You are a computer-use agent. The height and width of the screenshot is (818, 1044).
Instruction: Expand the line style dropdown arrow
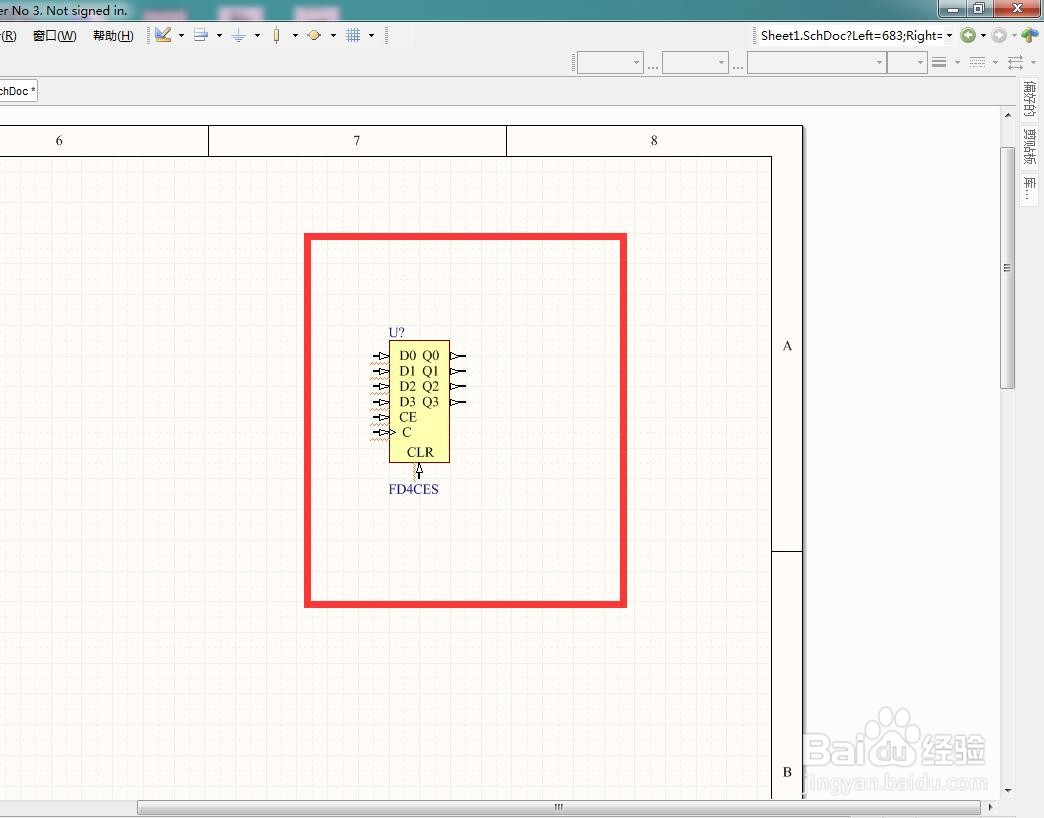[995, 63]
